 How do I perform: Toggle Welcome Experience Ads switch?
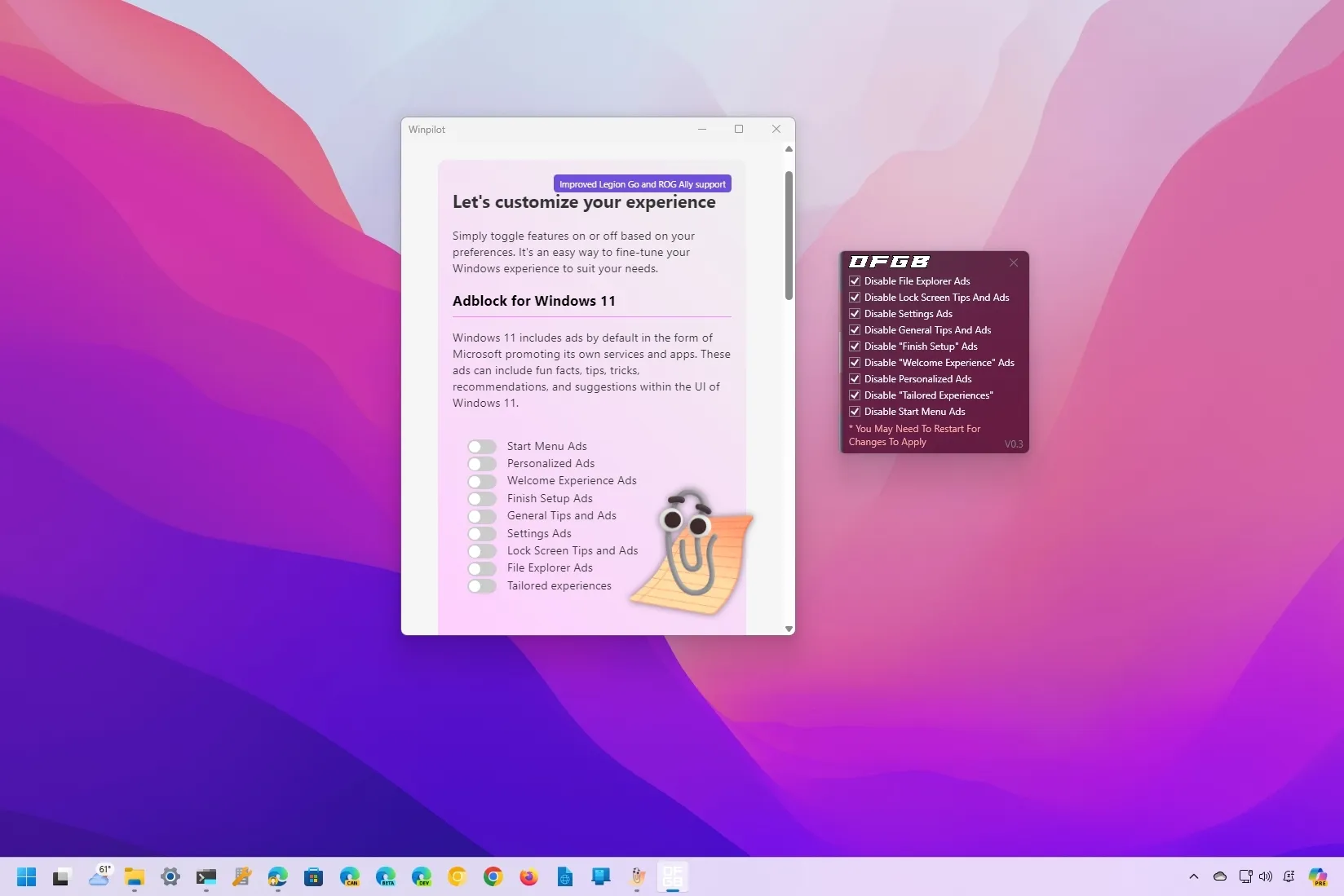tap(482, 481)
